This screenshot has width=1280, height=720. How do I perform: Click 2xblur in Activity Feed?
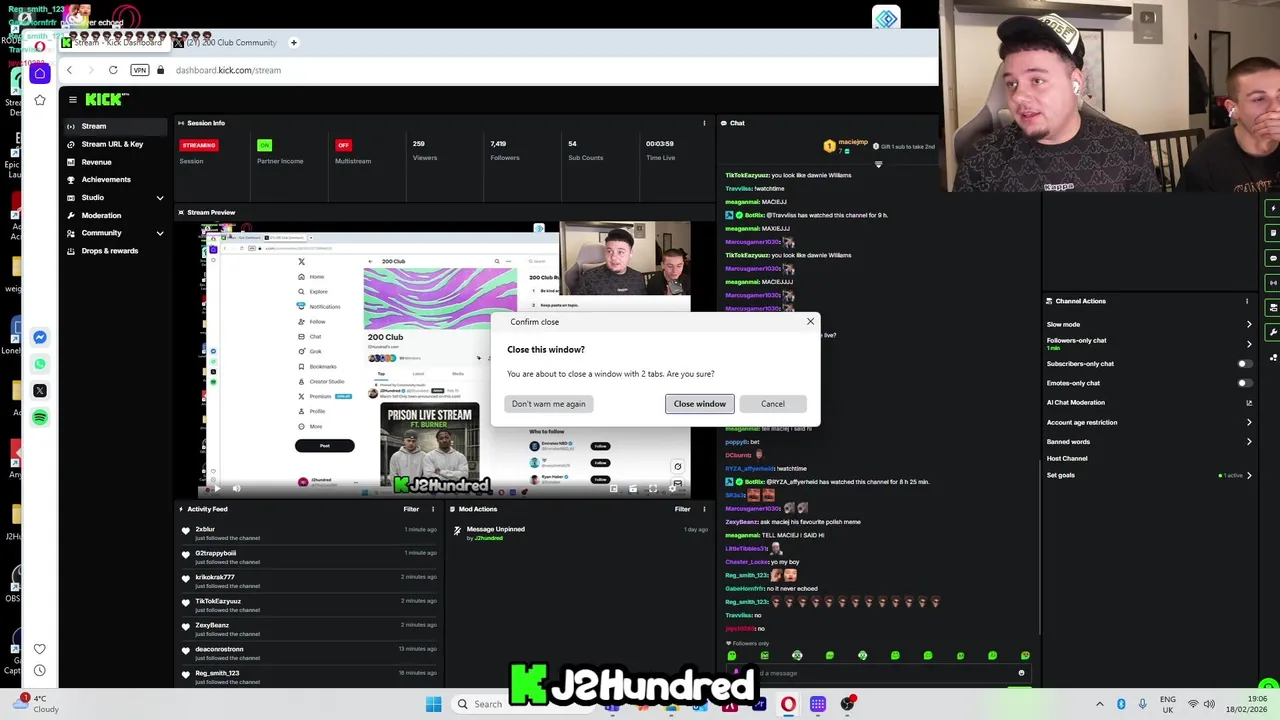coord(205,529)
